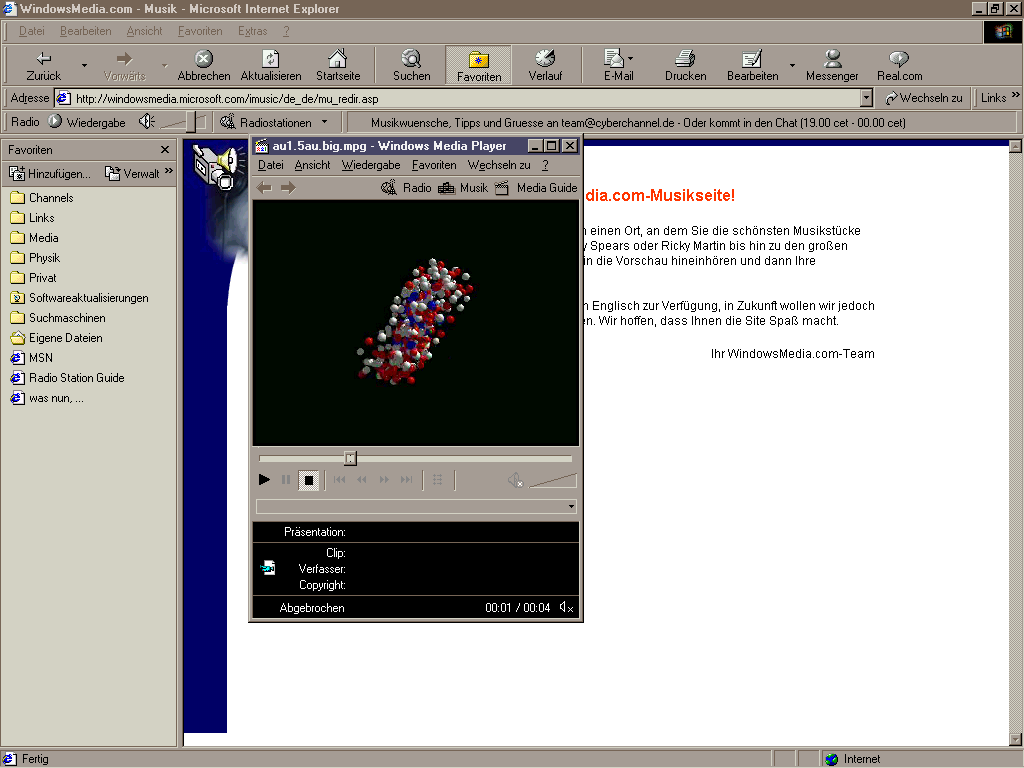This screenshot has width=1024, height=768.
Task: Toggle mute speaker in Media Player controls
Action: (515, 480)
